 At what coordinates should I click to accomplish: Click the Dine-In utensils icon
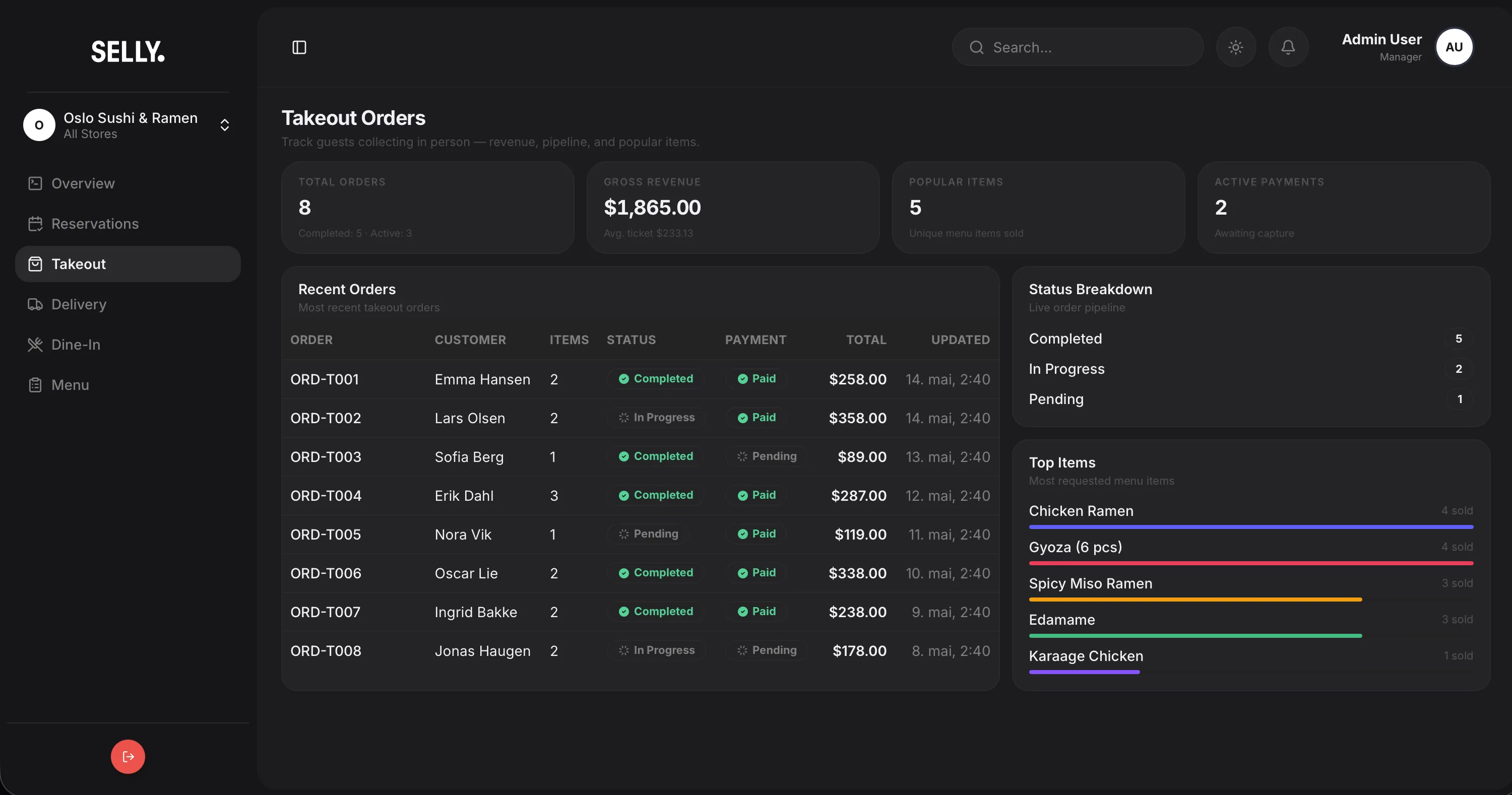pos(35,345)
